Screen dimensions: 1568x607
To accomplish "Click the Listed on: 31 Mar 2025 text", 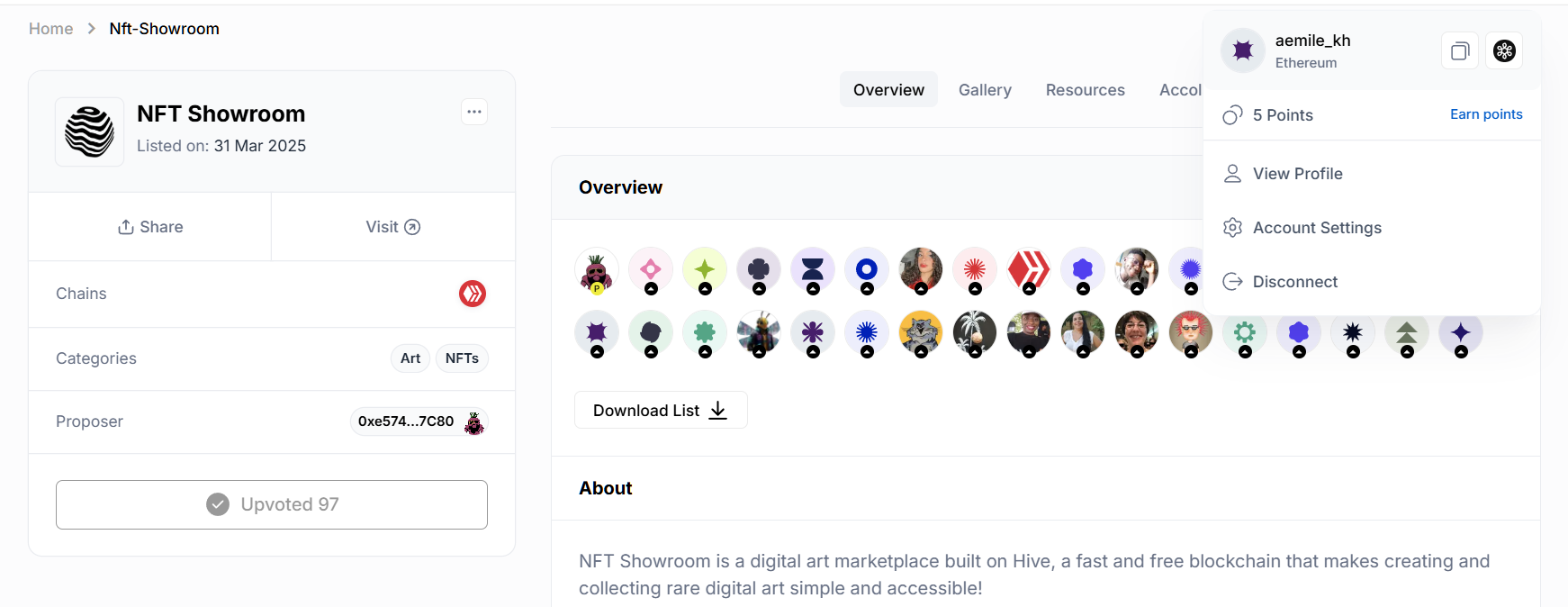I will 221,146.
